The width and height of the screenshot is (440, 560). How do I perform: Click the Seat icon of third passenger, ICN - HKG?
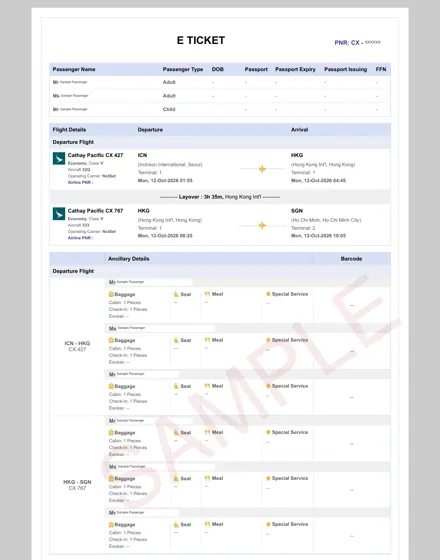(176, 386)
